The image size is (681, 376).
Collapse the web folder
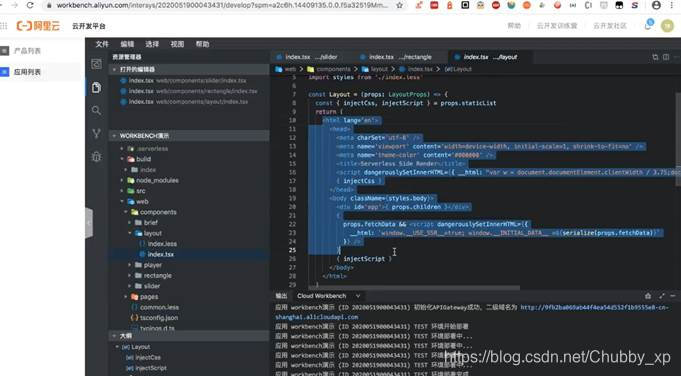click(x=142, y=201)
